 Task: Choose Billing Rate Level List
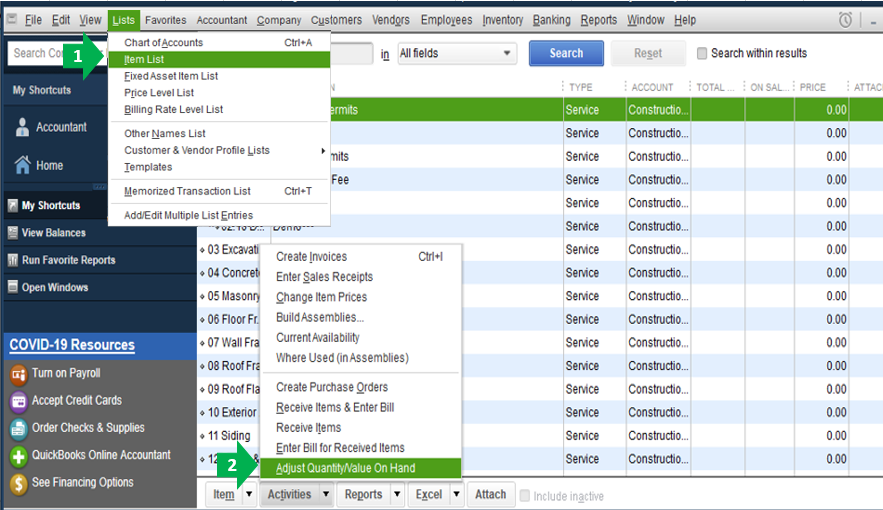tap(219, 109)
